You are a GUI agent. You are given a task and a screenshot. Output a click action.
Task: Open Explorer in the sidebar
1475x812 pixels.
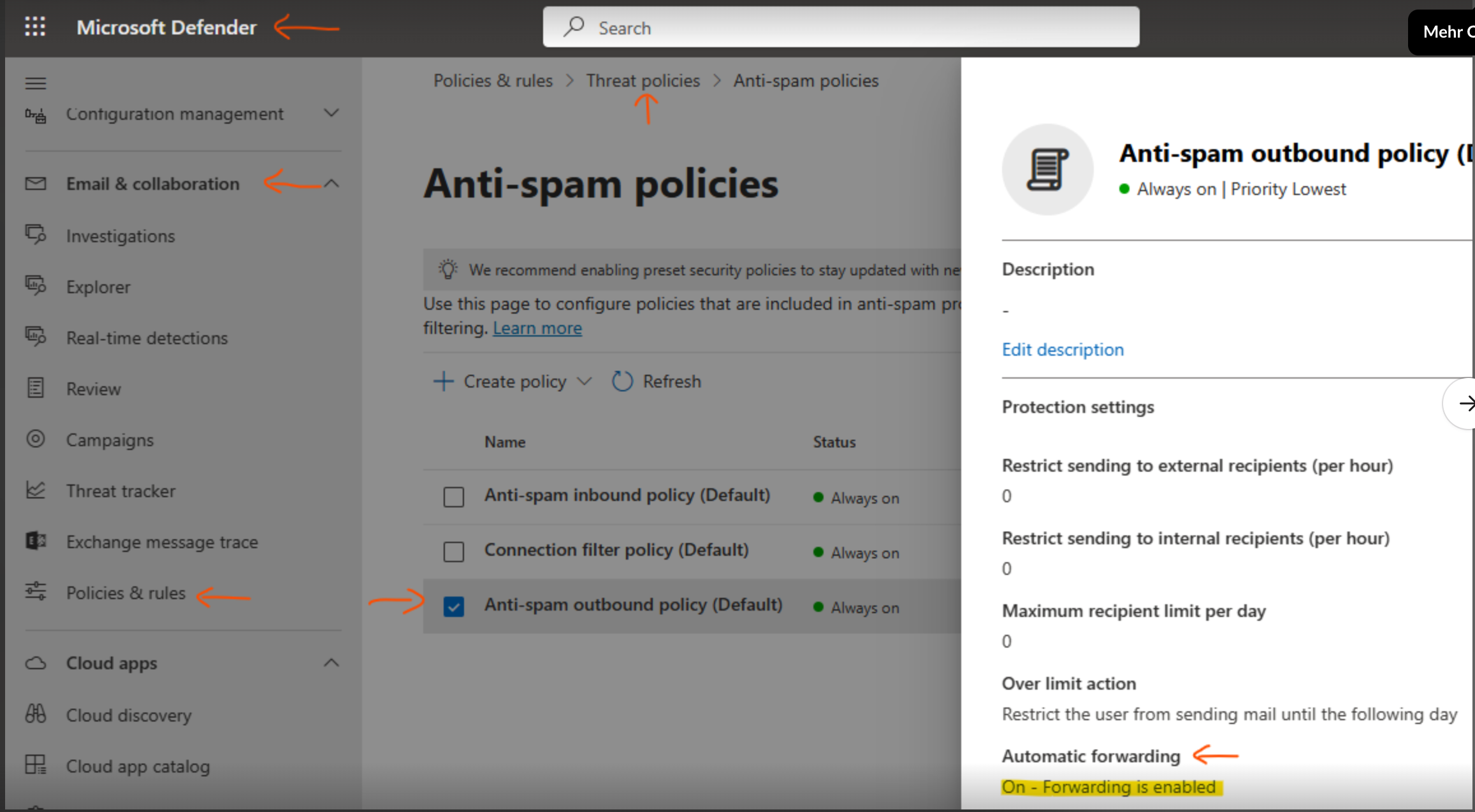pos(98,287)
